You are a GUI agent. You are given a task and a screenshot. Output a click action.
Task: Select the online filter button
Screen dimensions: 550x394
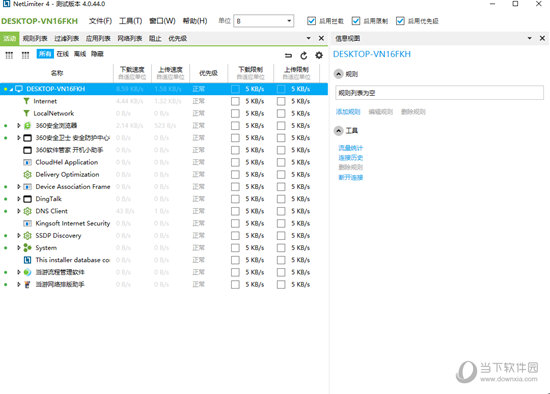tap(63, 54)
